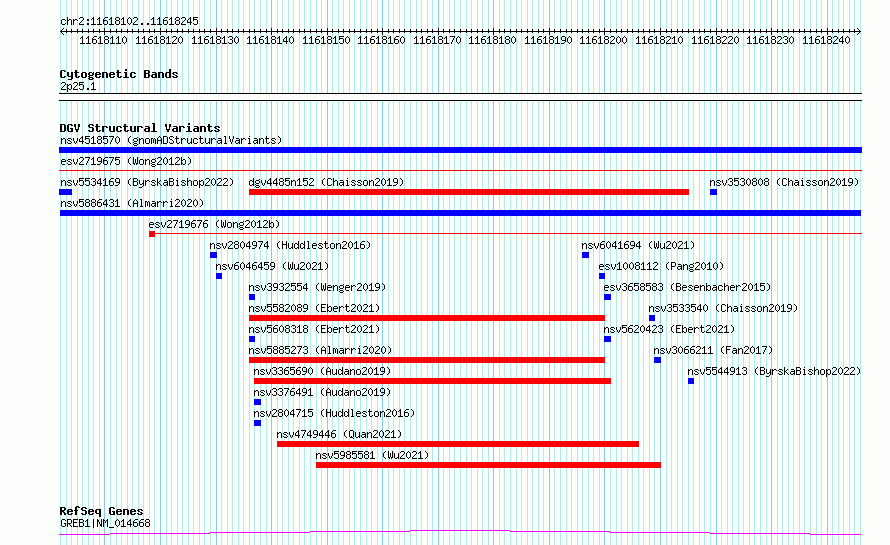This screenshot has height=545, width=890.
Task: Click the DGV Structural Variants track title
Action: 140,128
